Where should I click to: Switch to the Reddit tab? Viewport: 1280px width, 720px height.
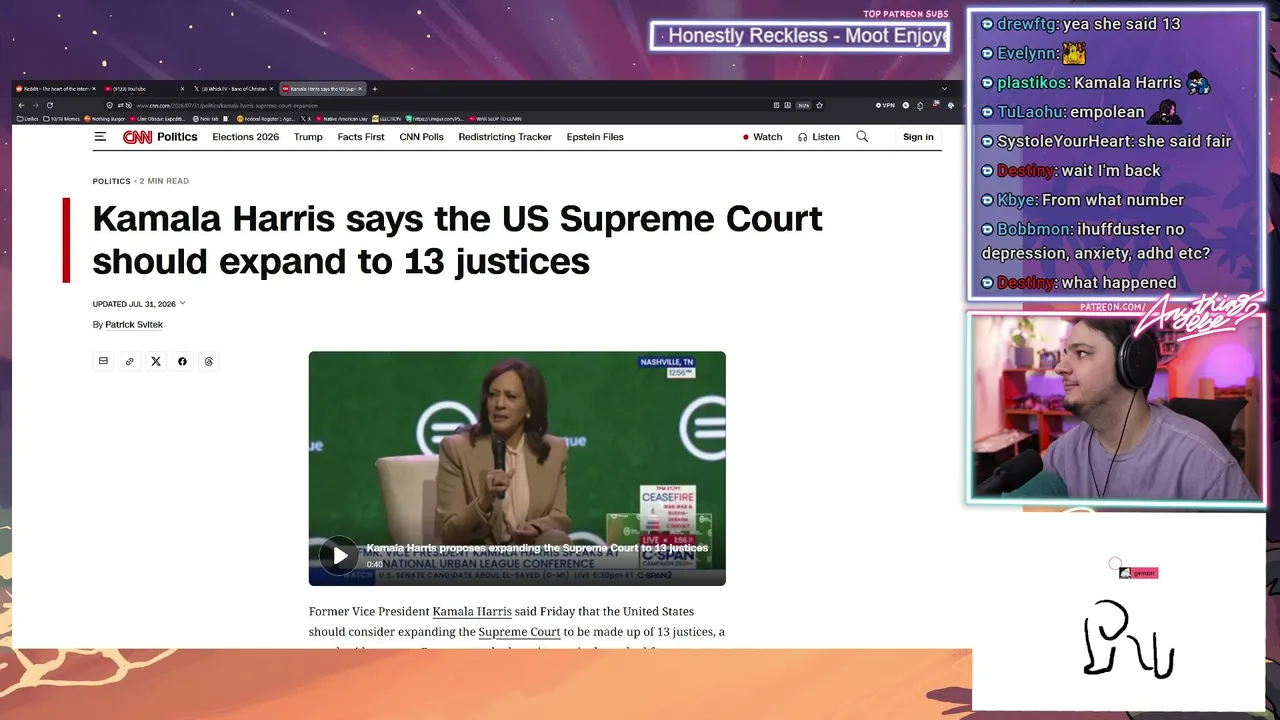54,89
